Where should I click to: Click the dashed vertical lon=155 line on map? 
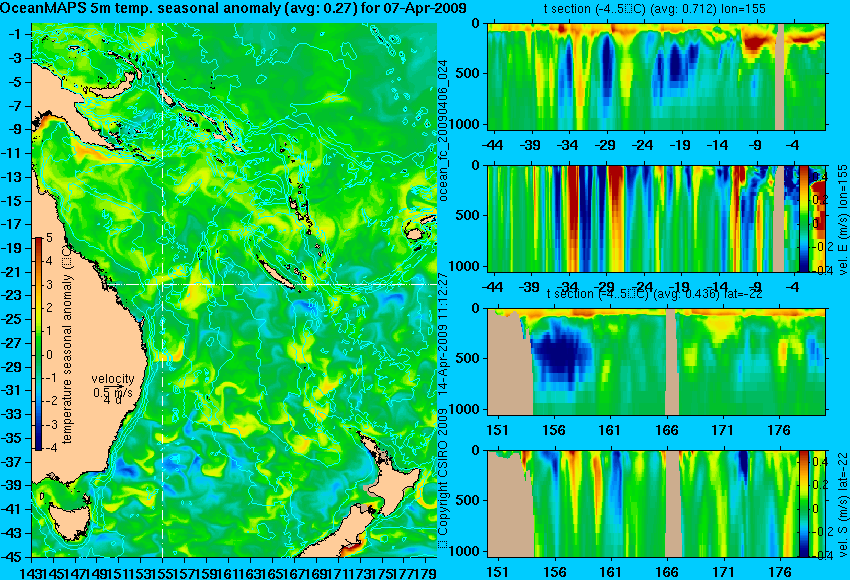[163, 289]
